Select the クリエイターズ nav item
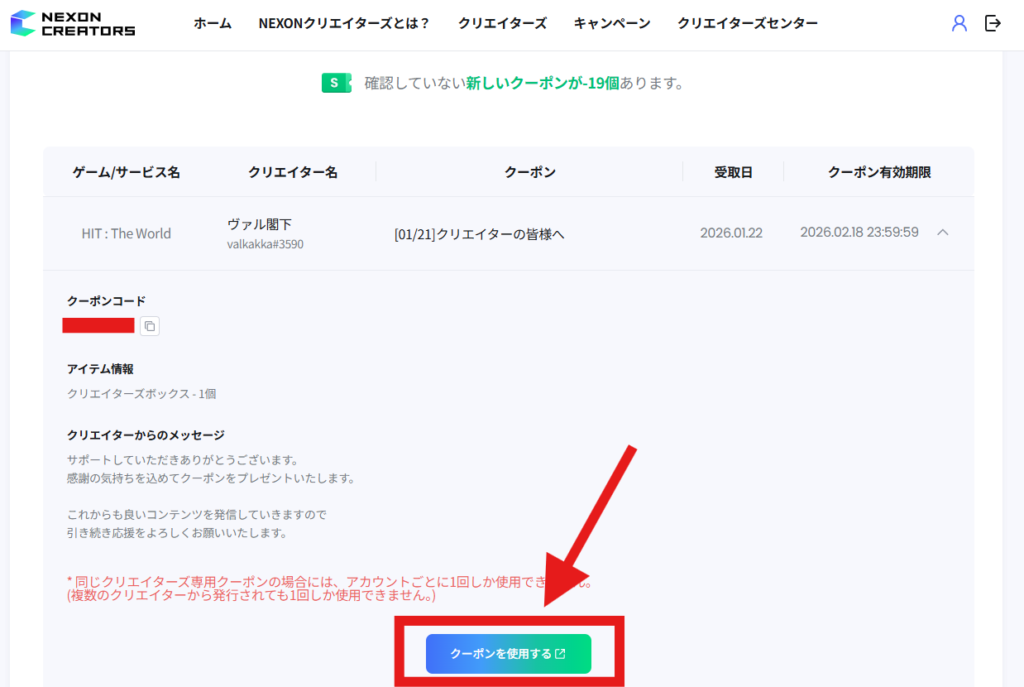This screenshot has height=687, width=1024. click(502, 23)
